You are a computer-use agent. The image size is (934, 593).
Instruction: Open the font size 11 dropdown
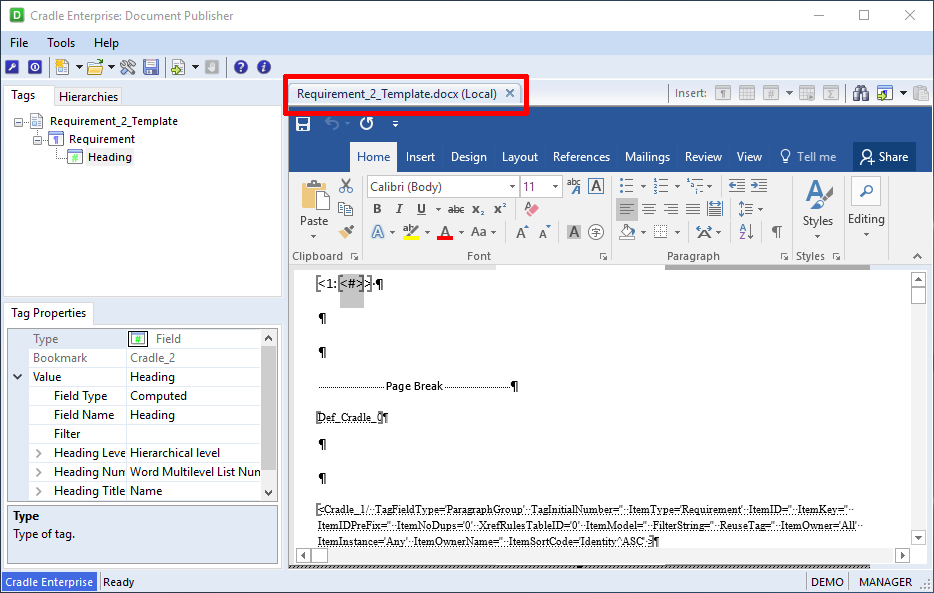tap(555, 187)
